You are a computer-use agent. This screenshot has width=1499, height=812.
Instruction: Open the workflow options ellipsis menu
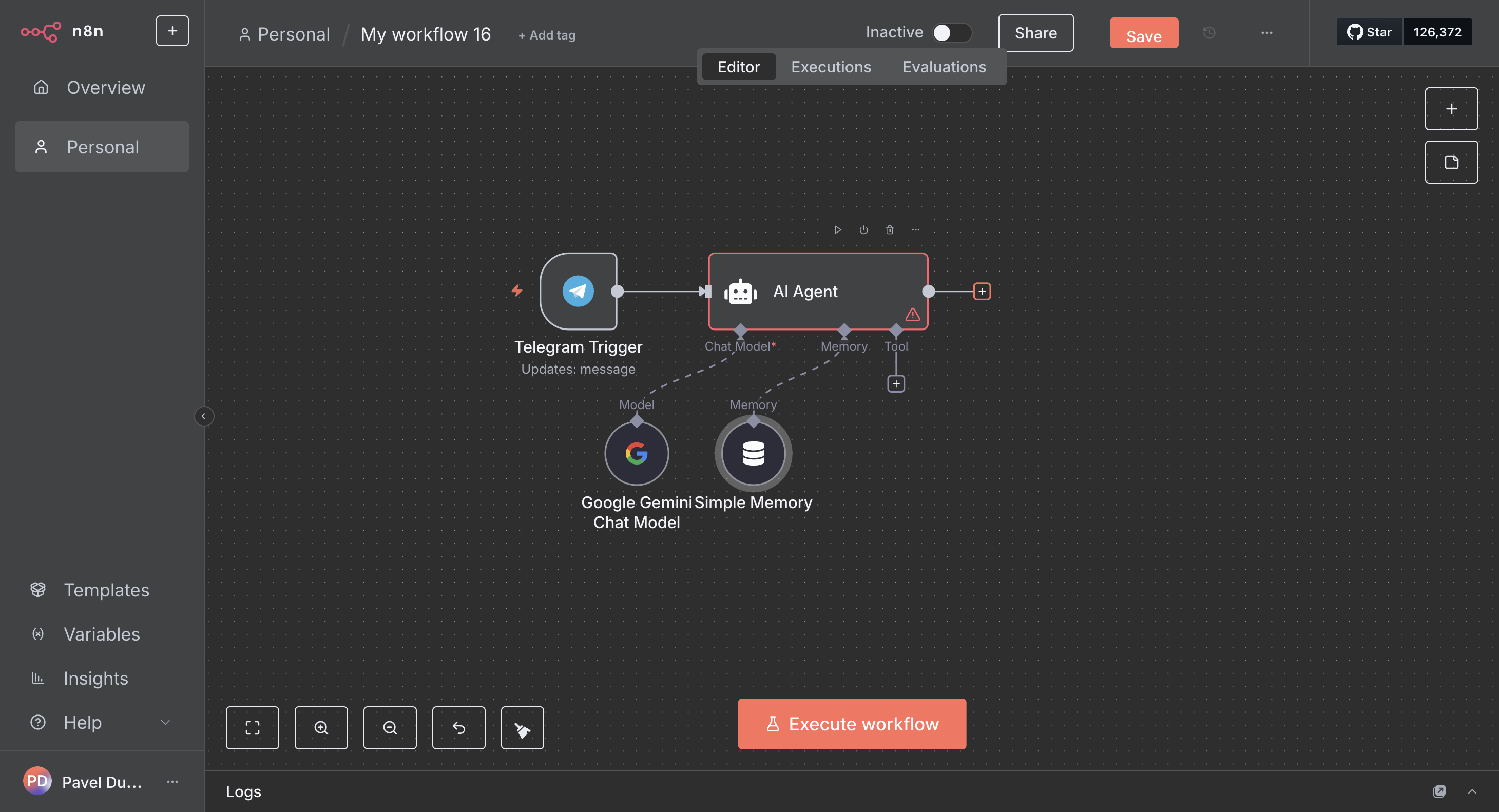[x=1266, y=33]
